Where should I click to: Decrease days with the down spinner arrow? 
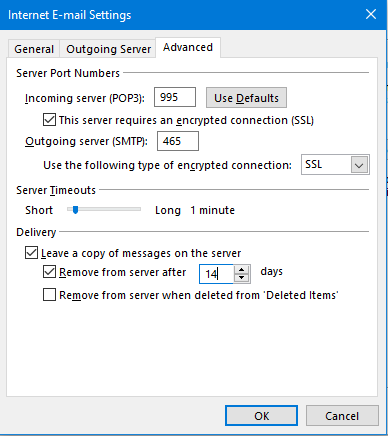coord(242,278)
